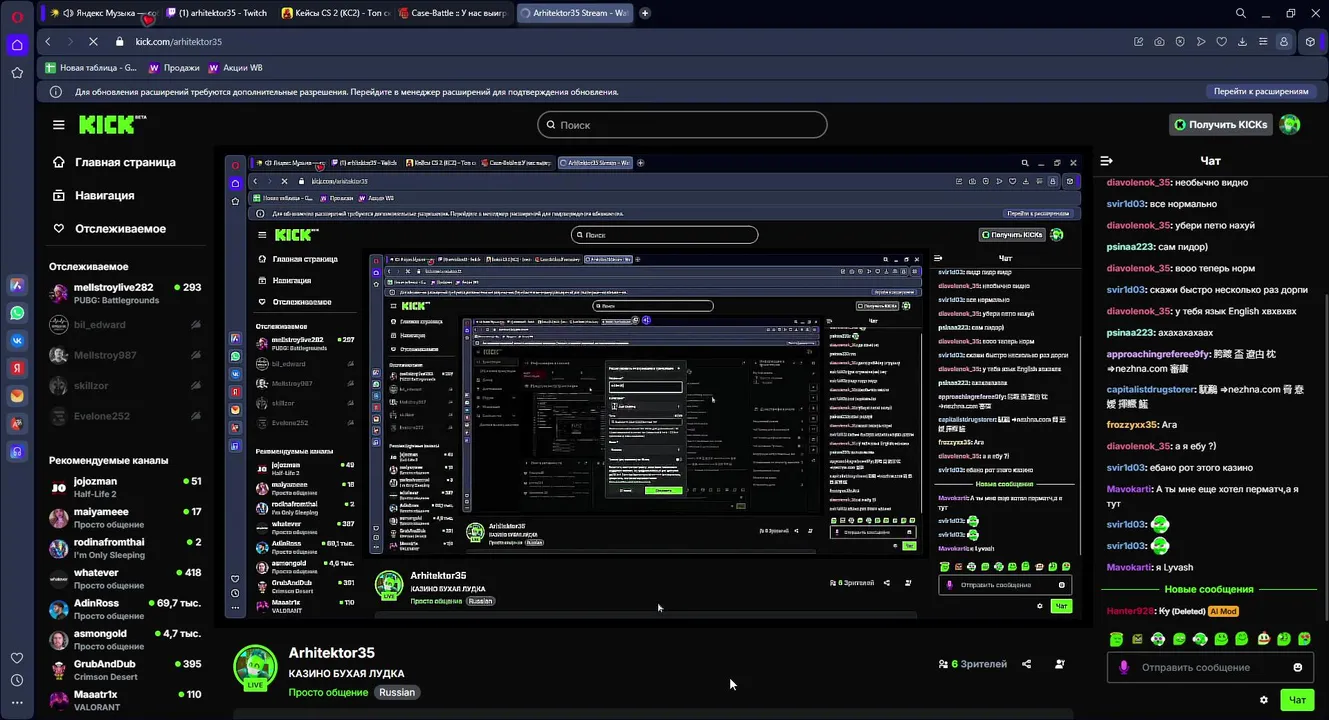Open sidebar heart favorites icon

(x=17, y=658)
